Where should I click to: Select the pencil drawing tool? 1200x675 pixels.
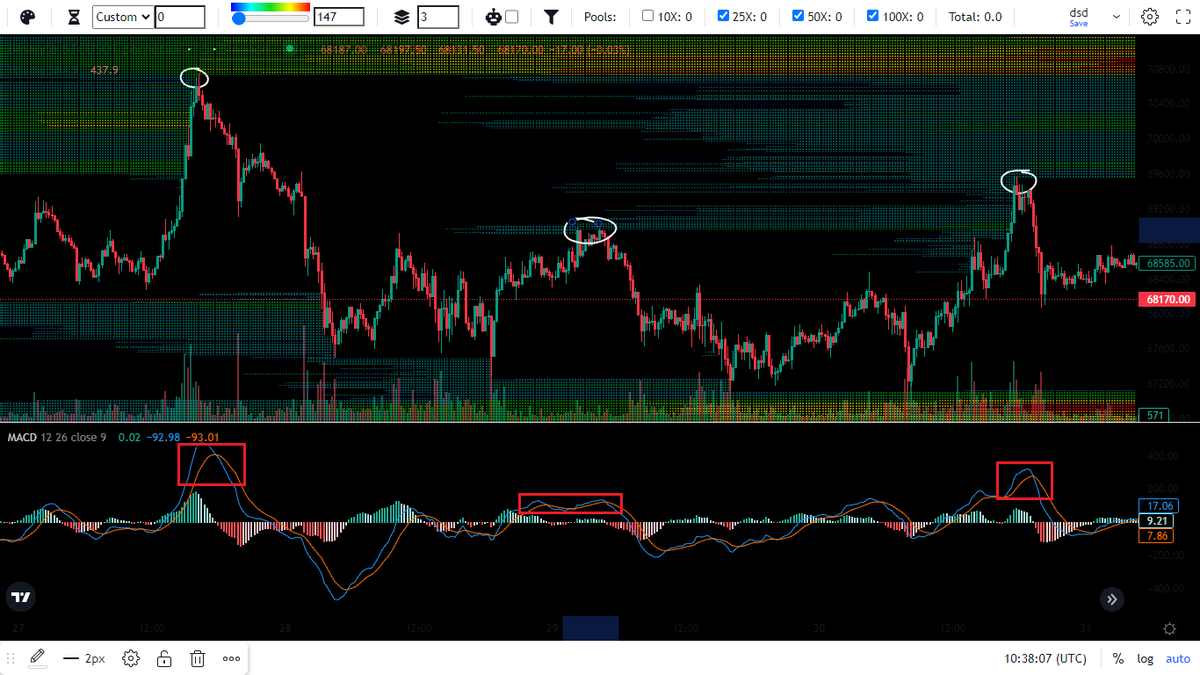tap(37, 658)
